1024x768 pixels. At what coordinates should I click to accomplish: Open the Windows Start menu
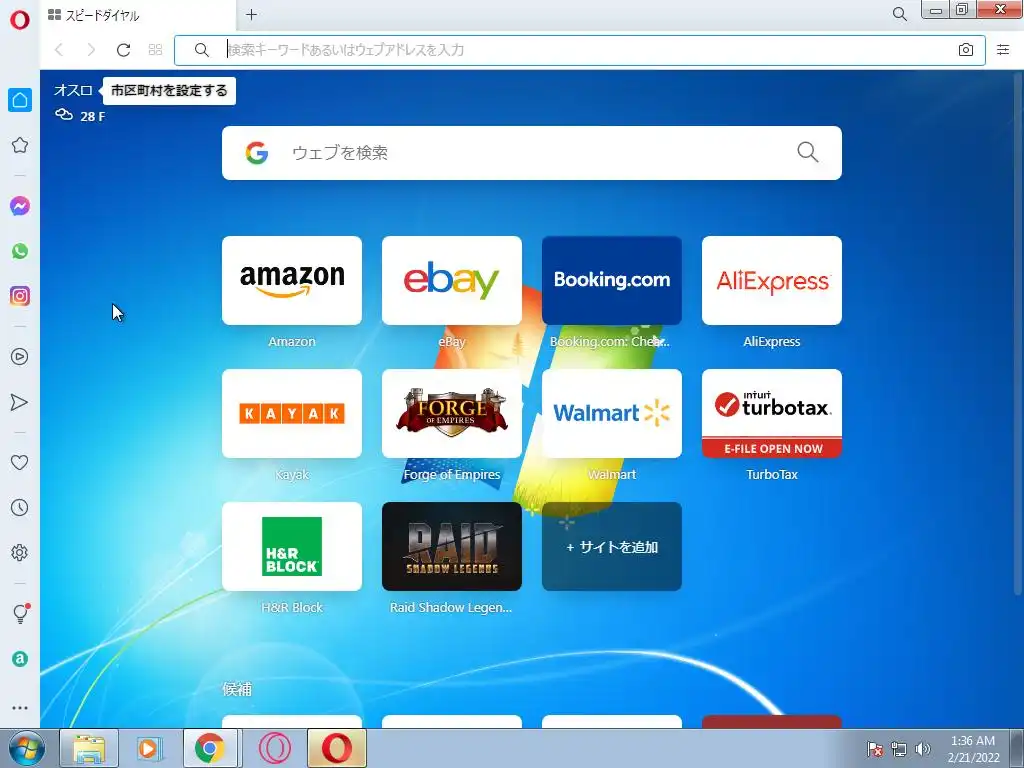point(26,748)
